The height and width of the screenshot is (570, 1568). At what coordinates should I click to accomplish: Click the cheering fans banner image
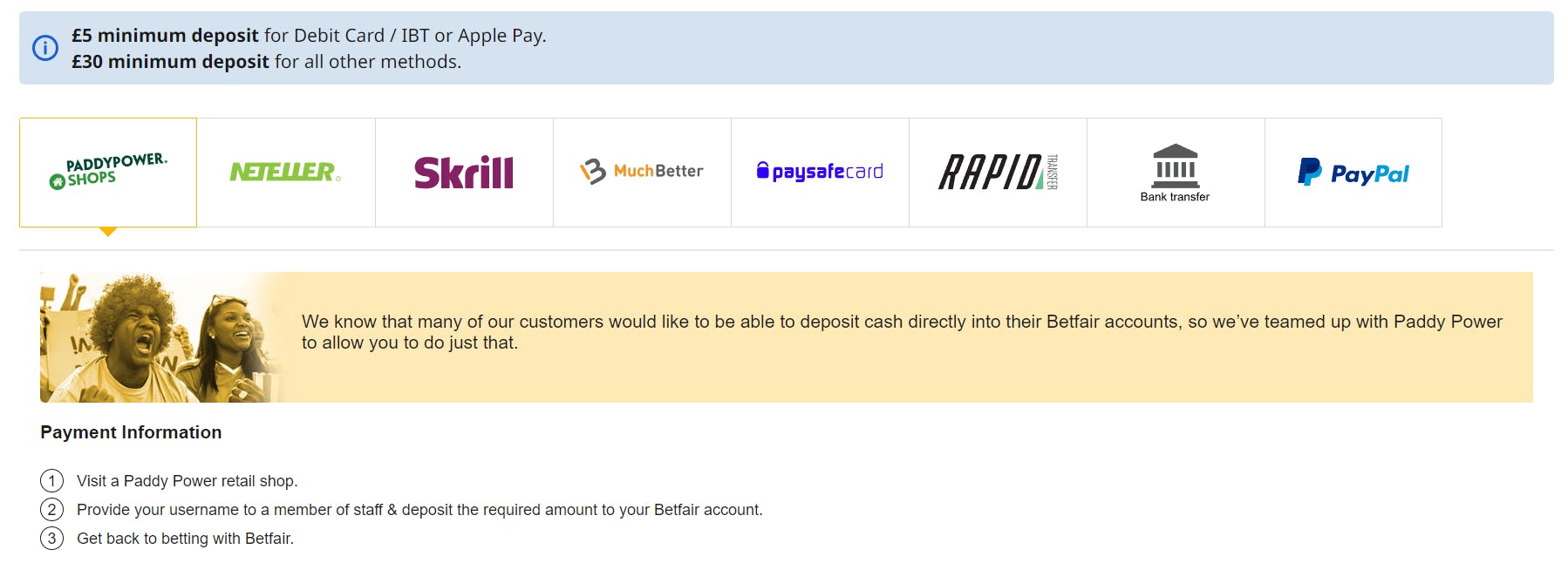[x=166, y=337]
